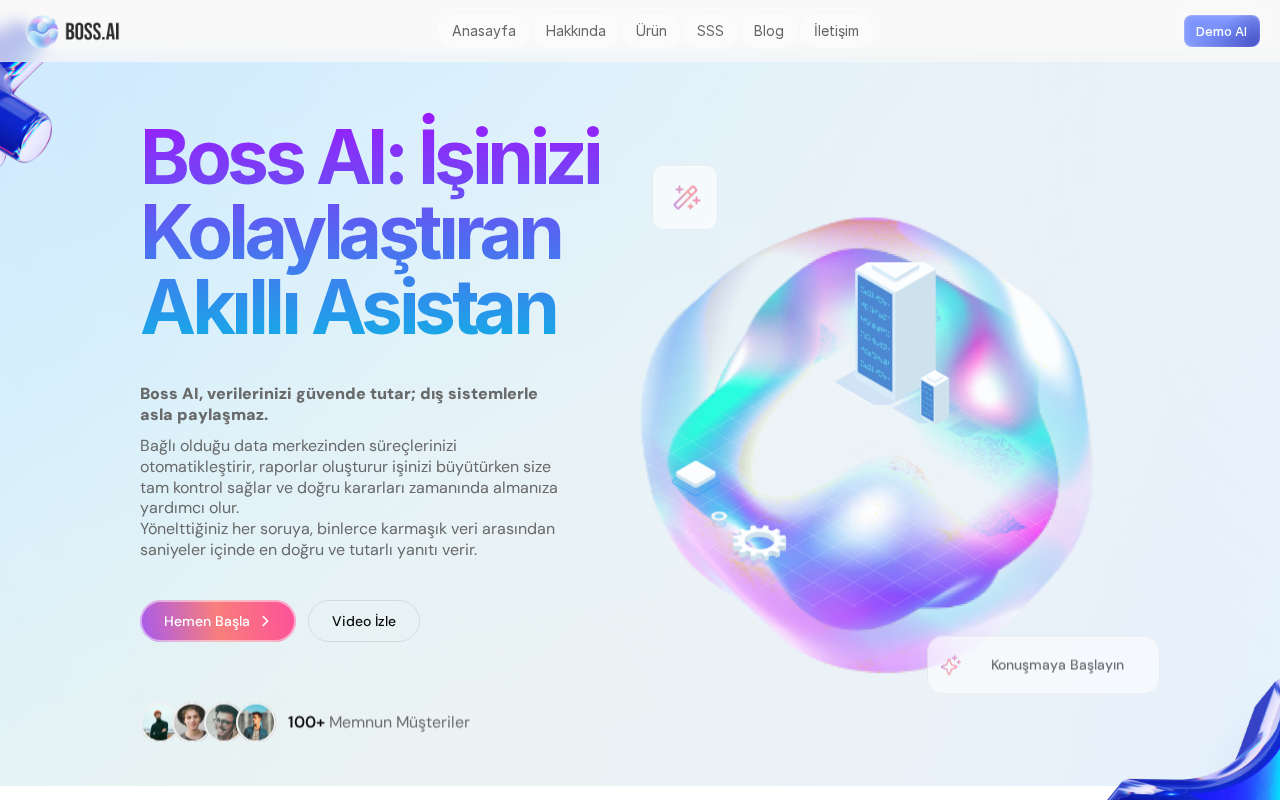
Task: Open the İletişim contact page
Action: tap(836, 31)
